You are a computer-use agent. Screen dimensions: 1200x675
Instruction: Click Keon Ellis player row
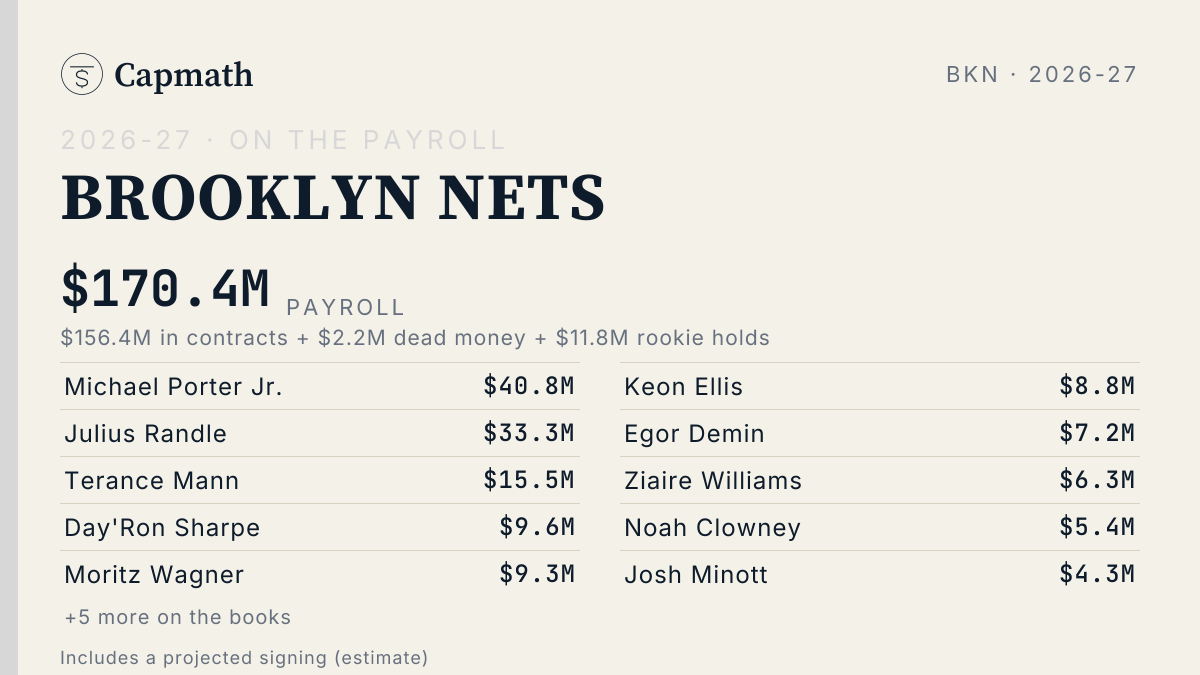coord(880,387)
